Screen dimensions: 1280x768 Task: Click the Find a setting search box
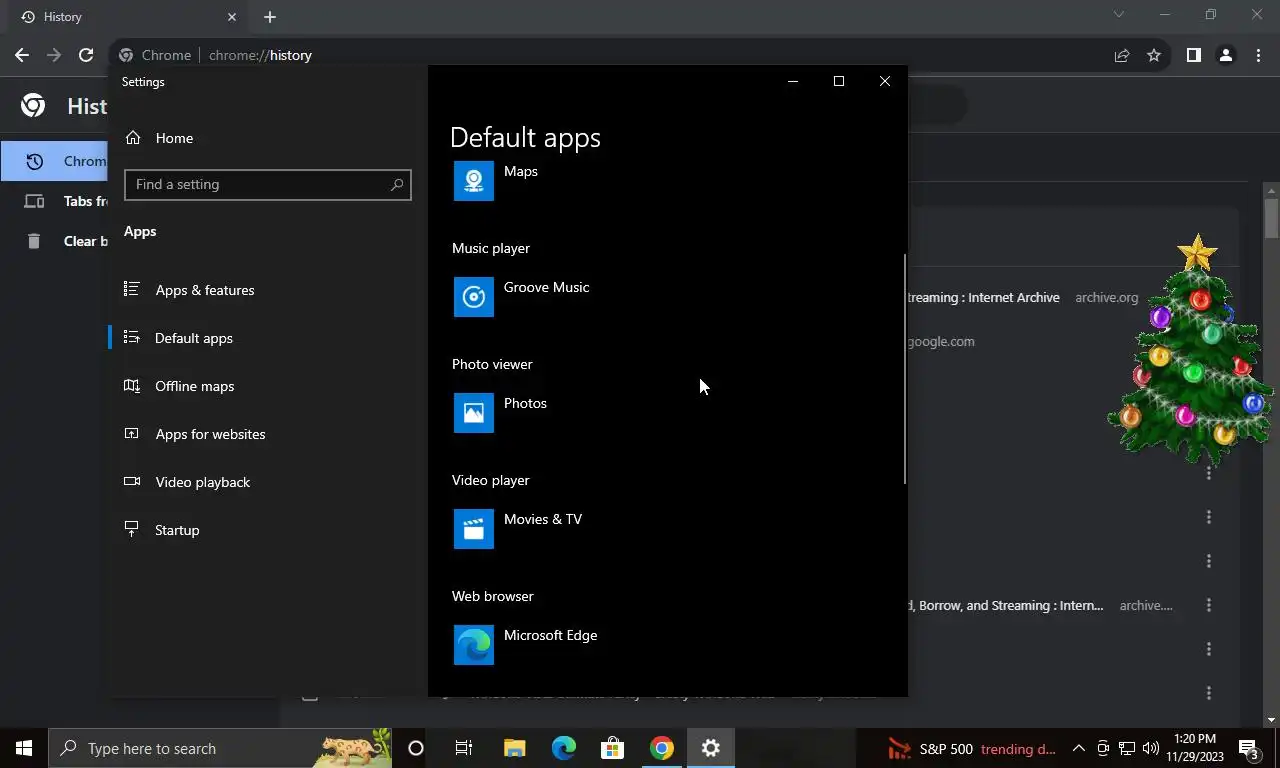pos(267,184)
